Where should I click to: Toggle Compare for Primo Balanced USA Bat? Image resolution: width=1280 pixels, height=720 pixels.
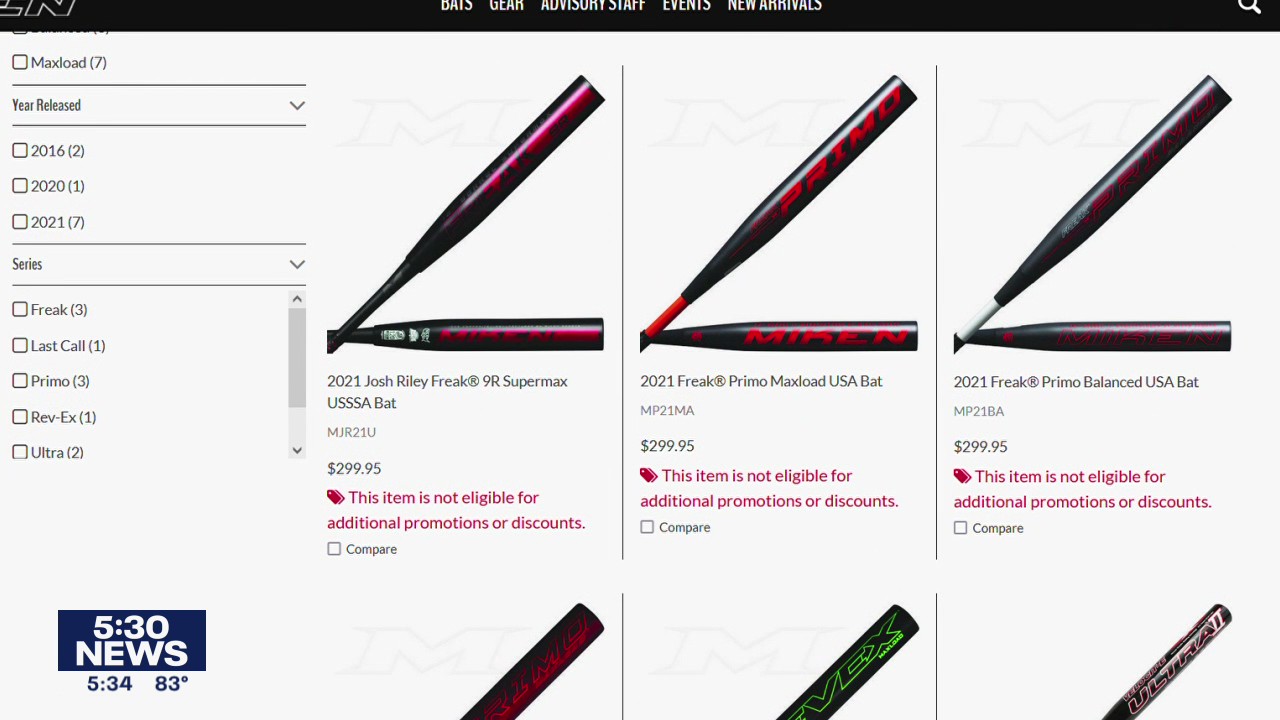(x=960, y=528)
